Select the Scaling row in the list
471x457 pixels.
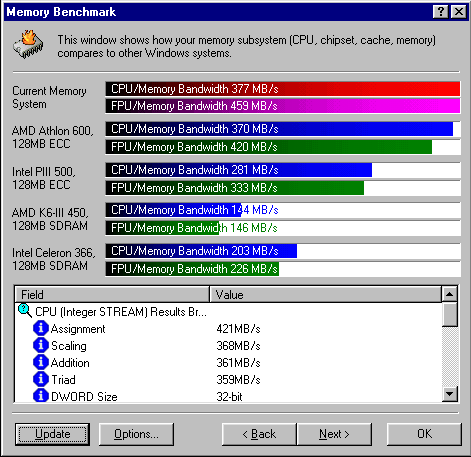(228, 346)
